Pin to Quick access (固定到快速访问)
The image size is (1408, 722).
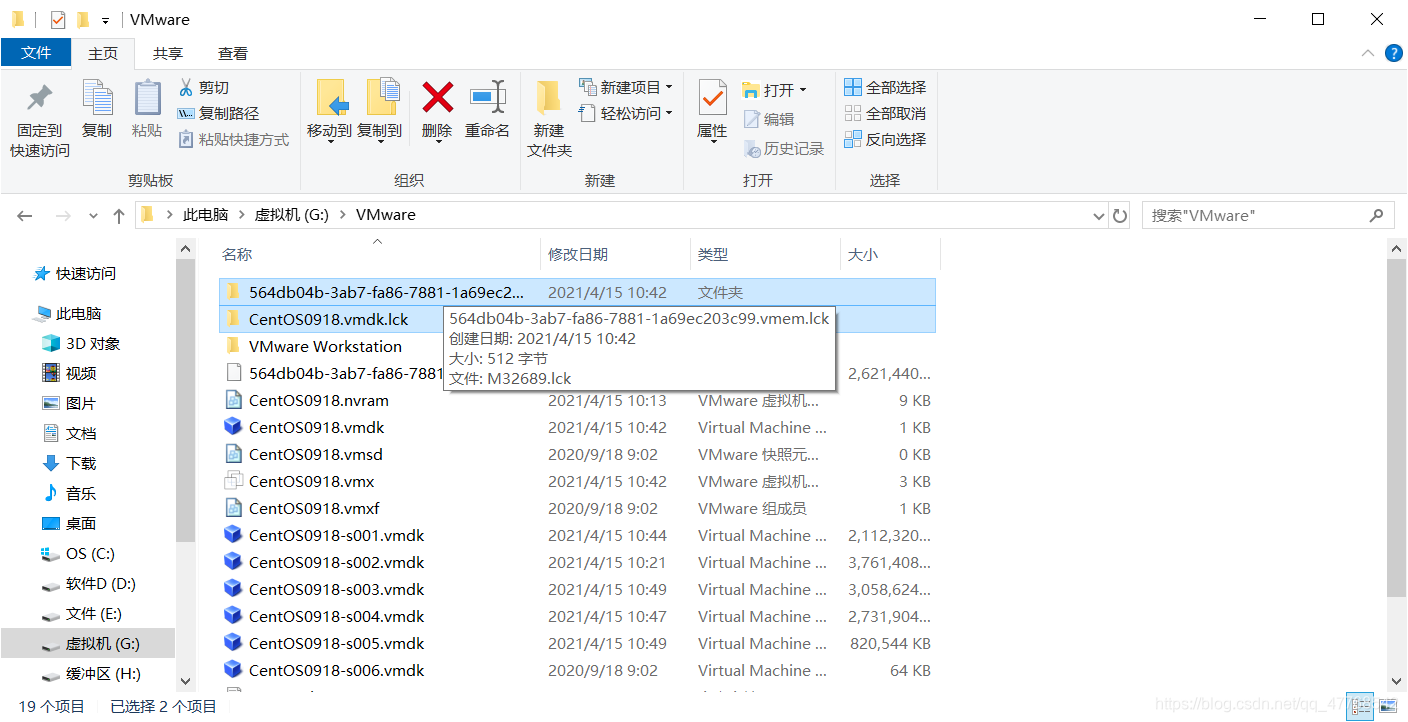pos(40,120)
